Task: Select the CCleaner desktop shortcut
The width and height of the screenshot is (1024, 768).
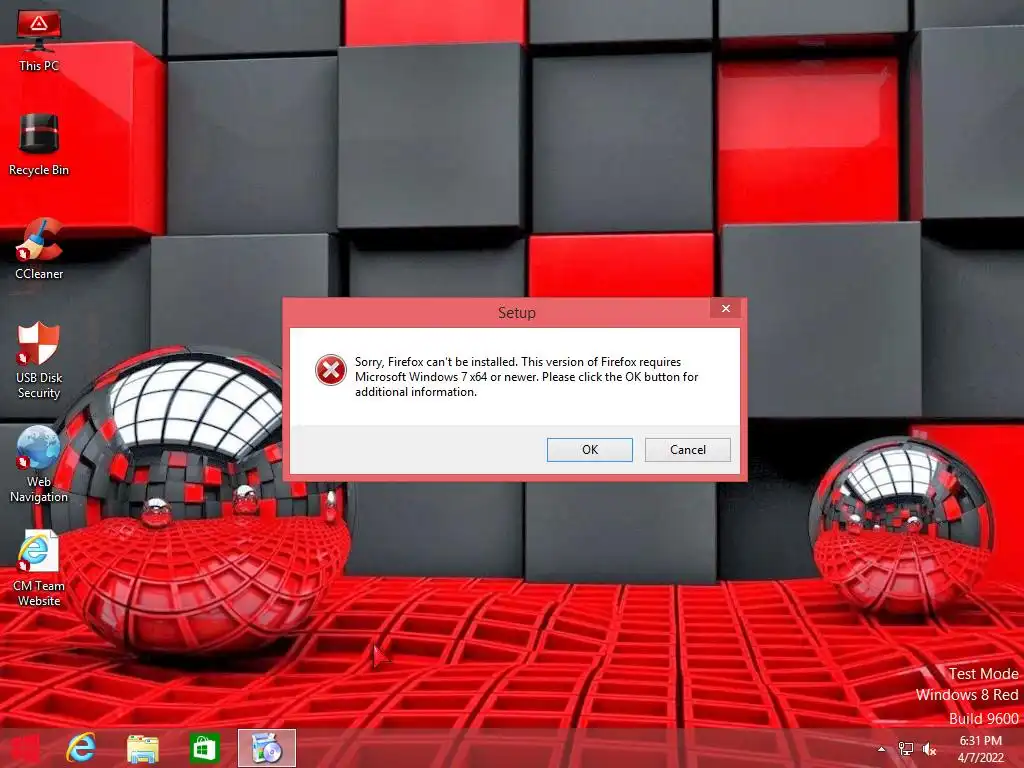Action: [x=39, y=248]
